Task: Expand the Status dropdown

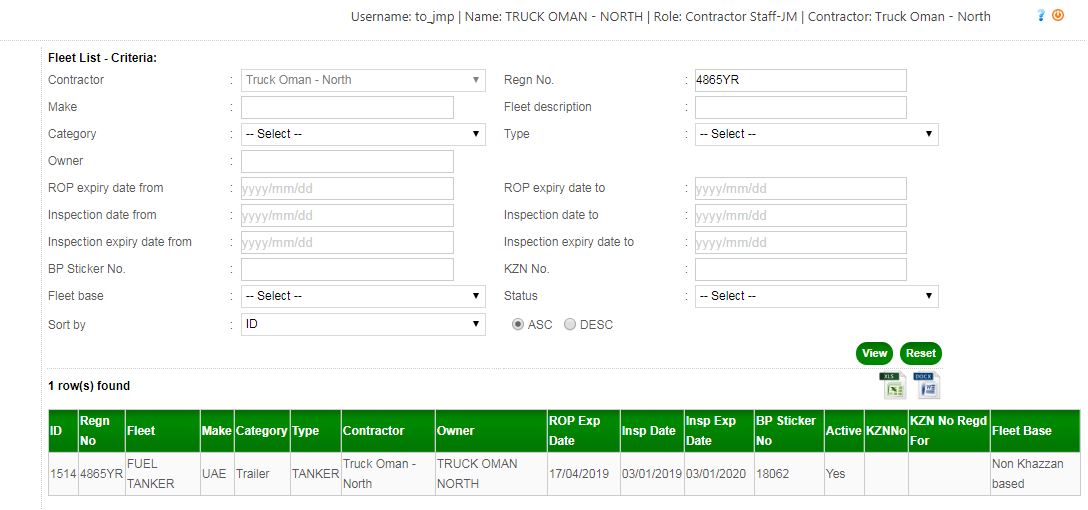Action: (x=816, y=296)
